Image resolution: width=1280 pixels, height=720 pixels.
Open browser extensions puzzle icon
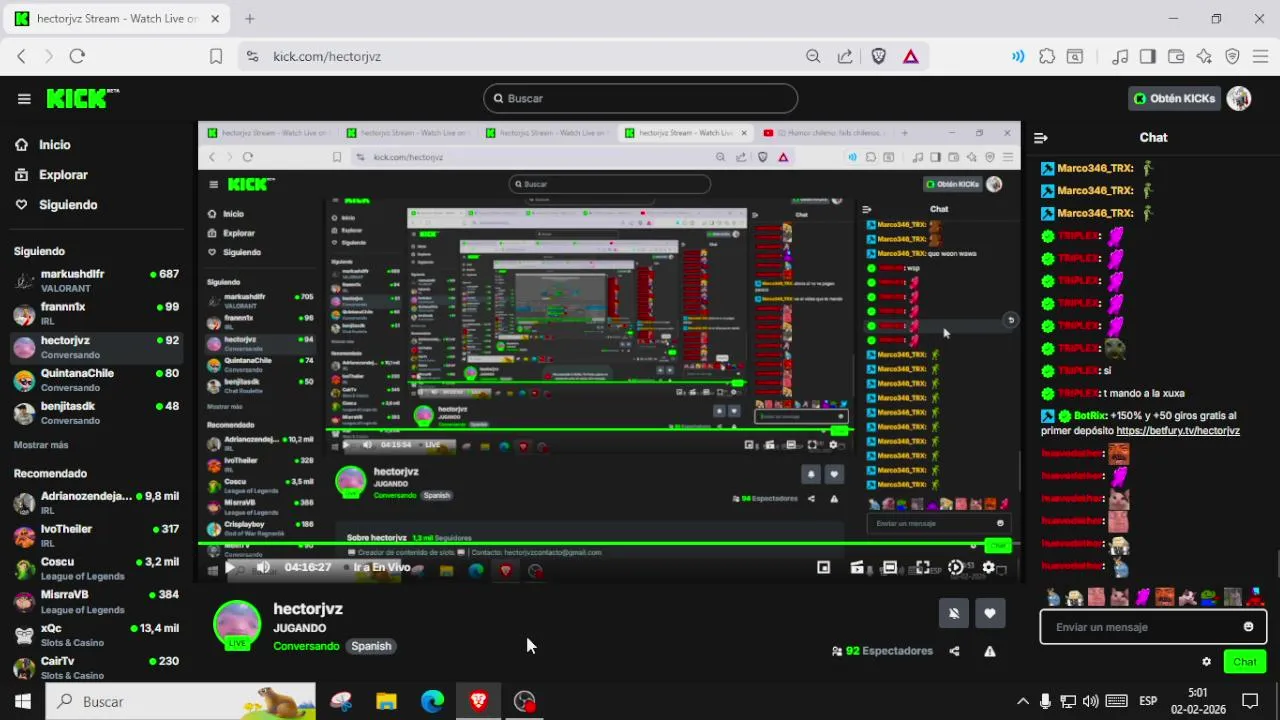1047,56
